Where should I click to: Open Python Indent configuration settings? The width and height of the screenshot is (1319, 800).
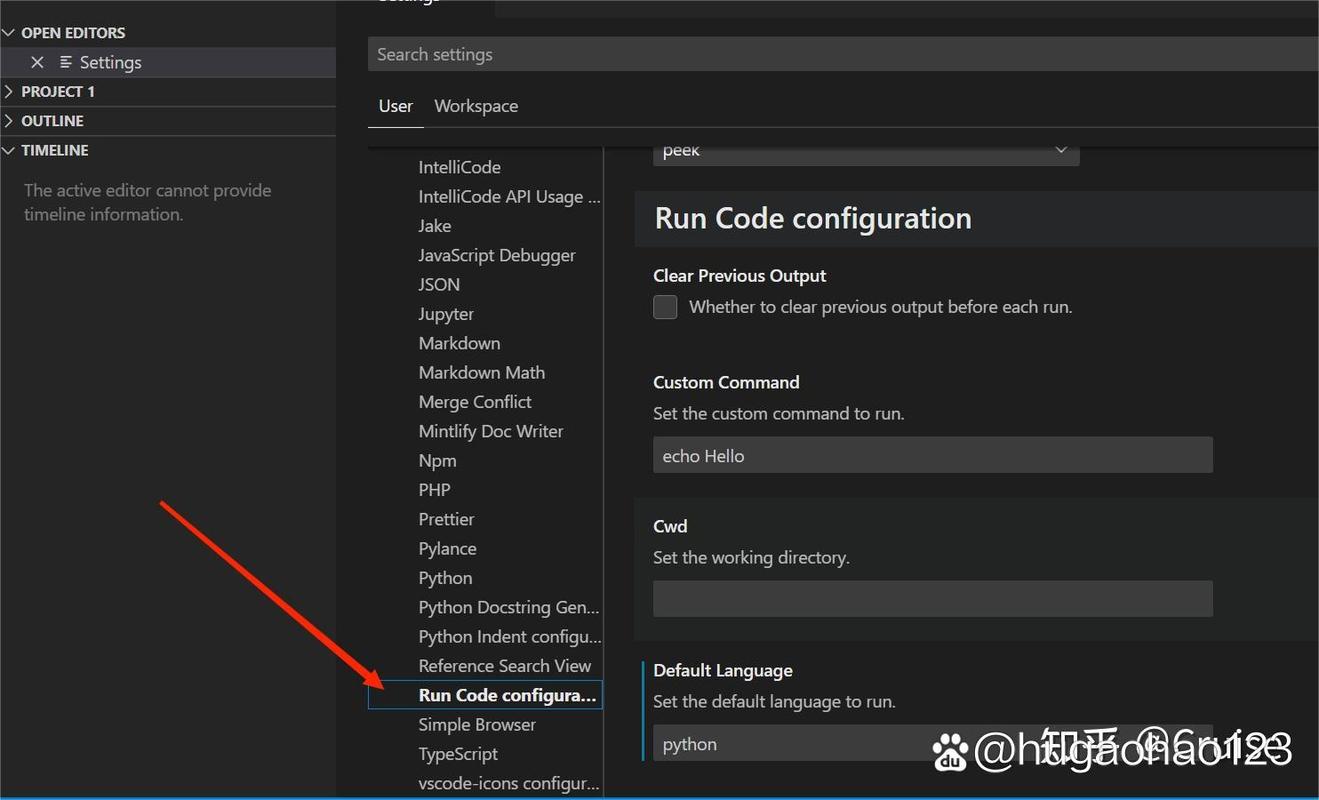coord(510,637)
